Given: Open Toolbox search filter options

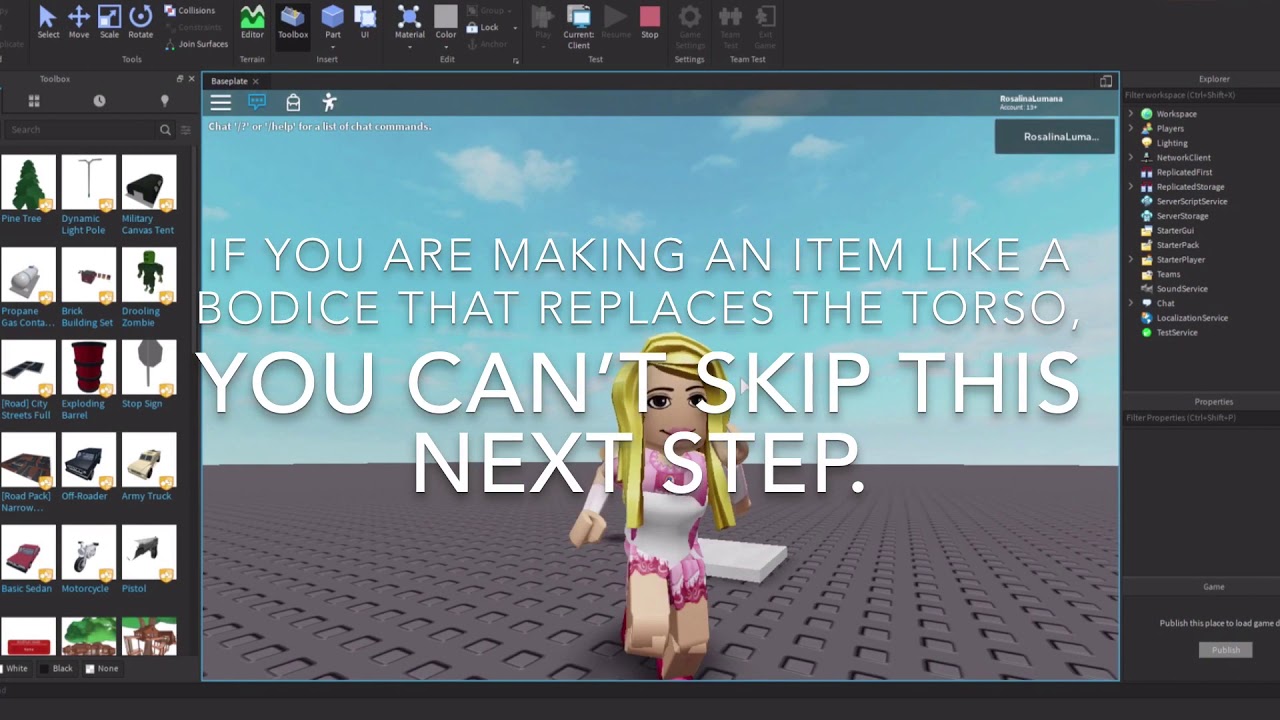Looking at the screenshot, I should (185, 130).
